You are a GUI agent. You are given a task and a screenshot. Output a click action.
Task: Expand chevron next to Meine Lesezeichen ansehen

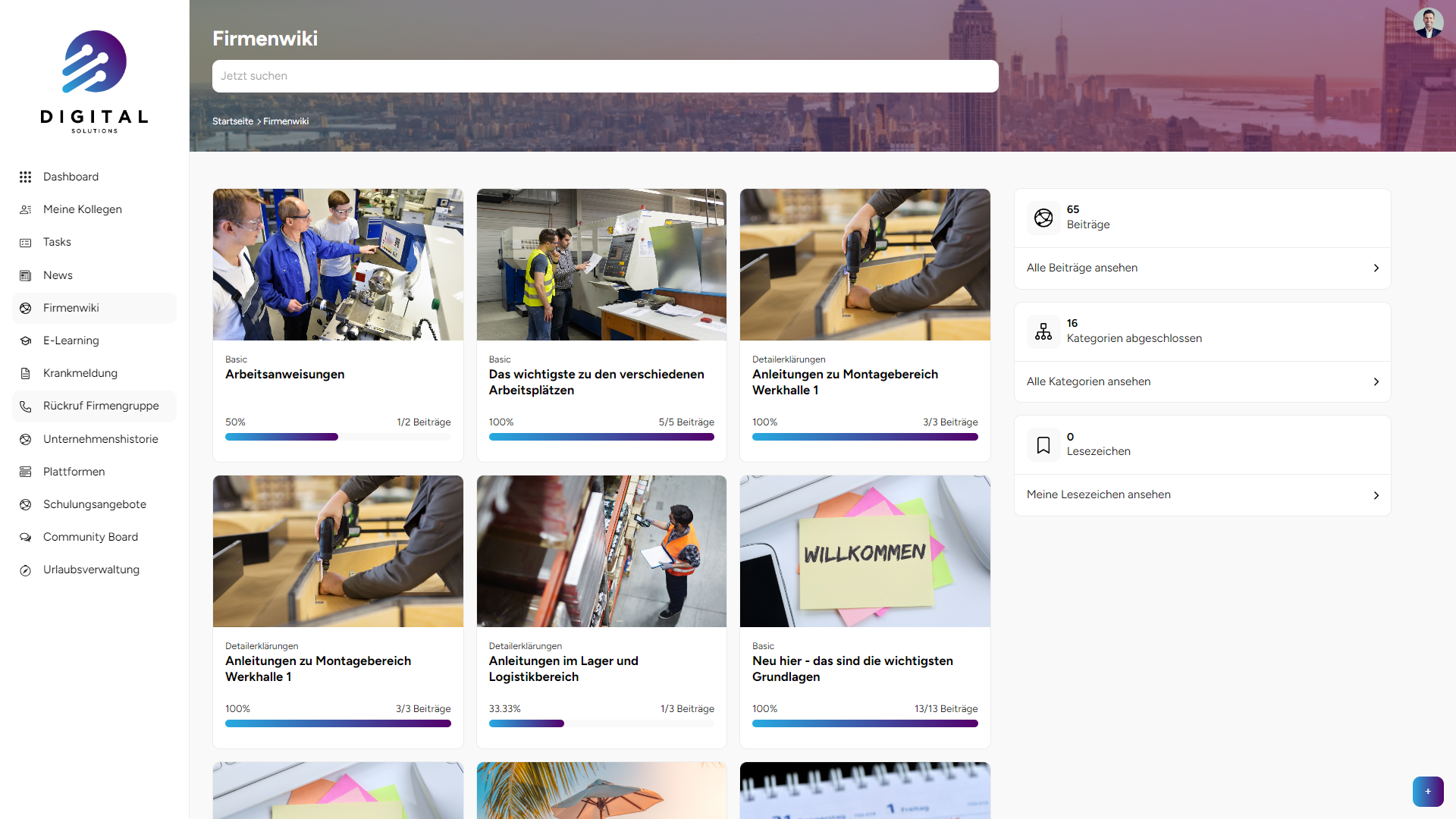tap(1376, 496)
